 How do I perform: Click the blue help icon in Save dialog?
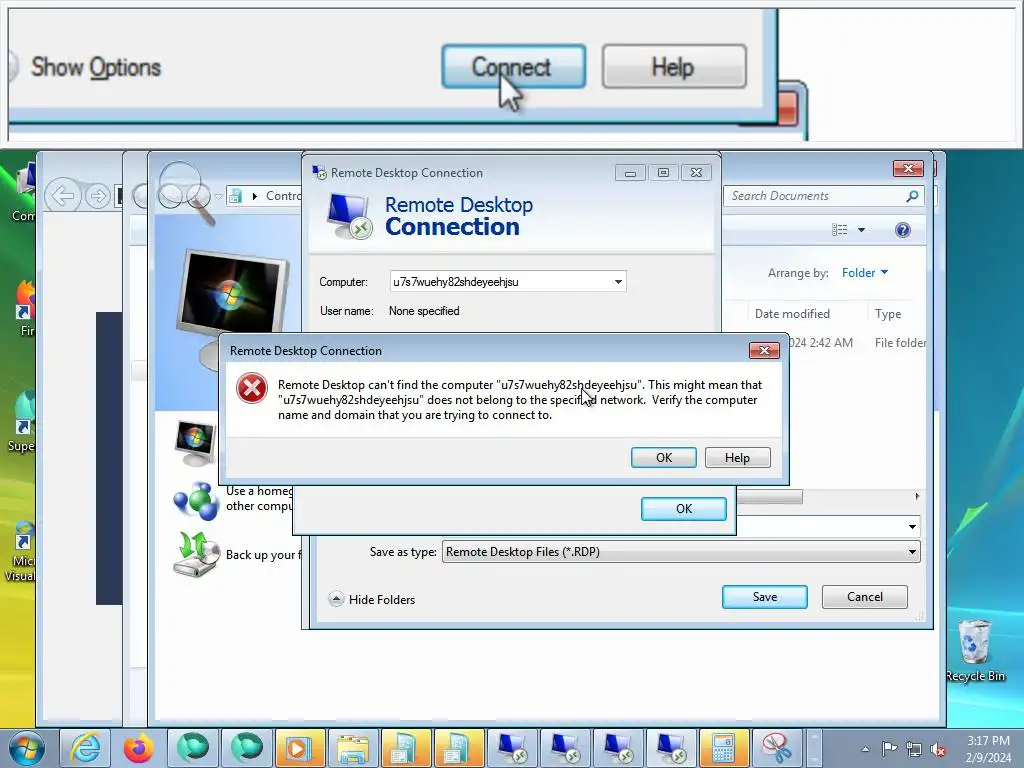point(903,230)
